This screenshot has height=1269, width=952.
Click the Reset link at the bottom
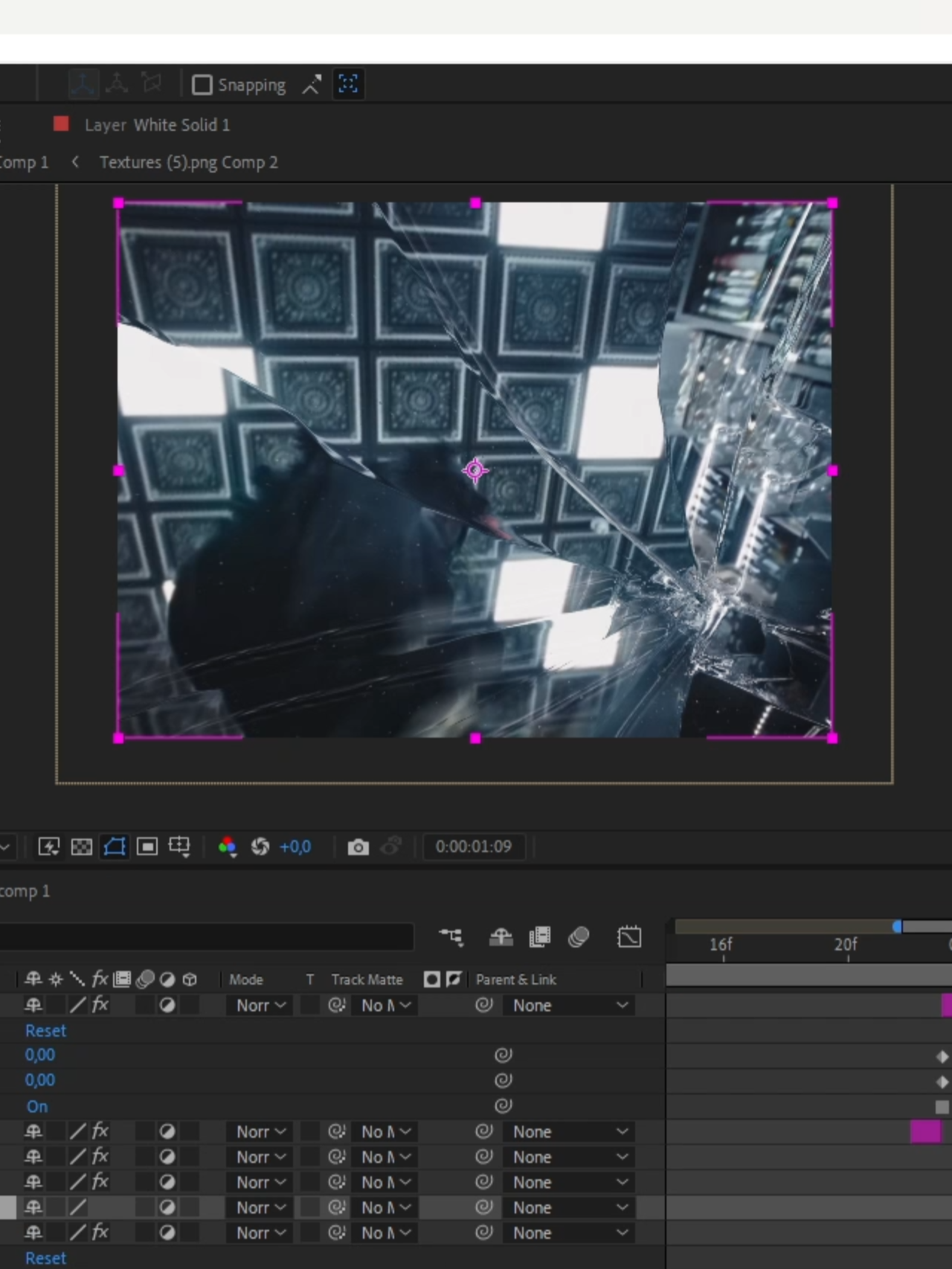(45, 1258)
